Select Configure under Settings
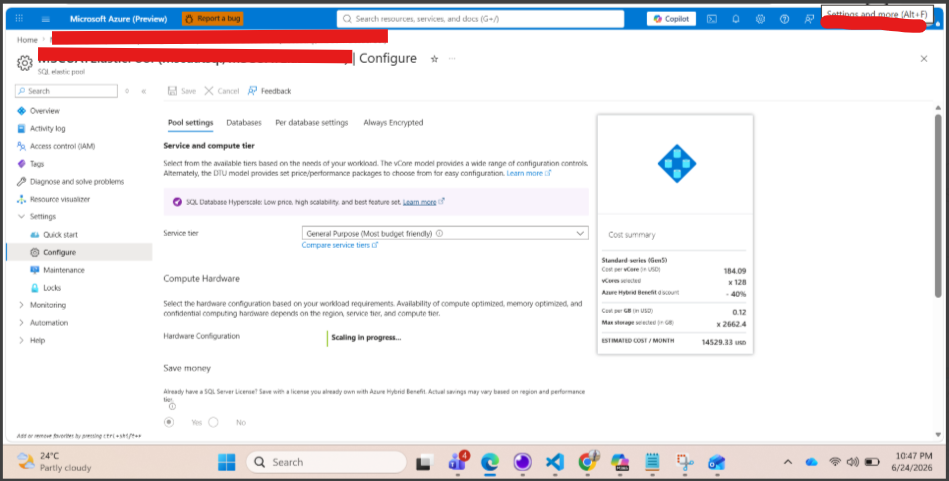The height and width of the screenshot is (481, 949). 59,252
